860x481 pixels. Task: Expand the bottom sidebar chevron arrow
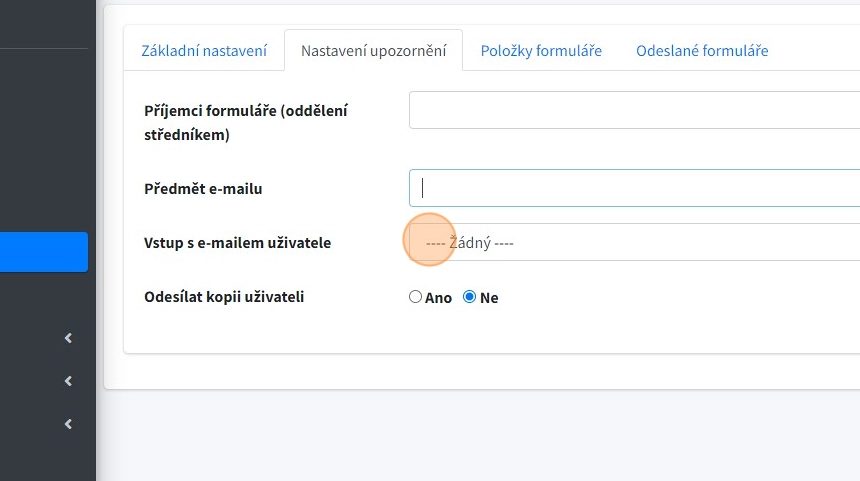(68, 424)
